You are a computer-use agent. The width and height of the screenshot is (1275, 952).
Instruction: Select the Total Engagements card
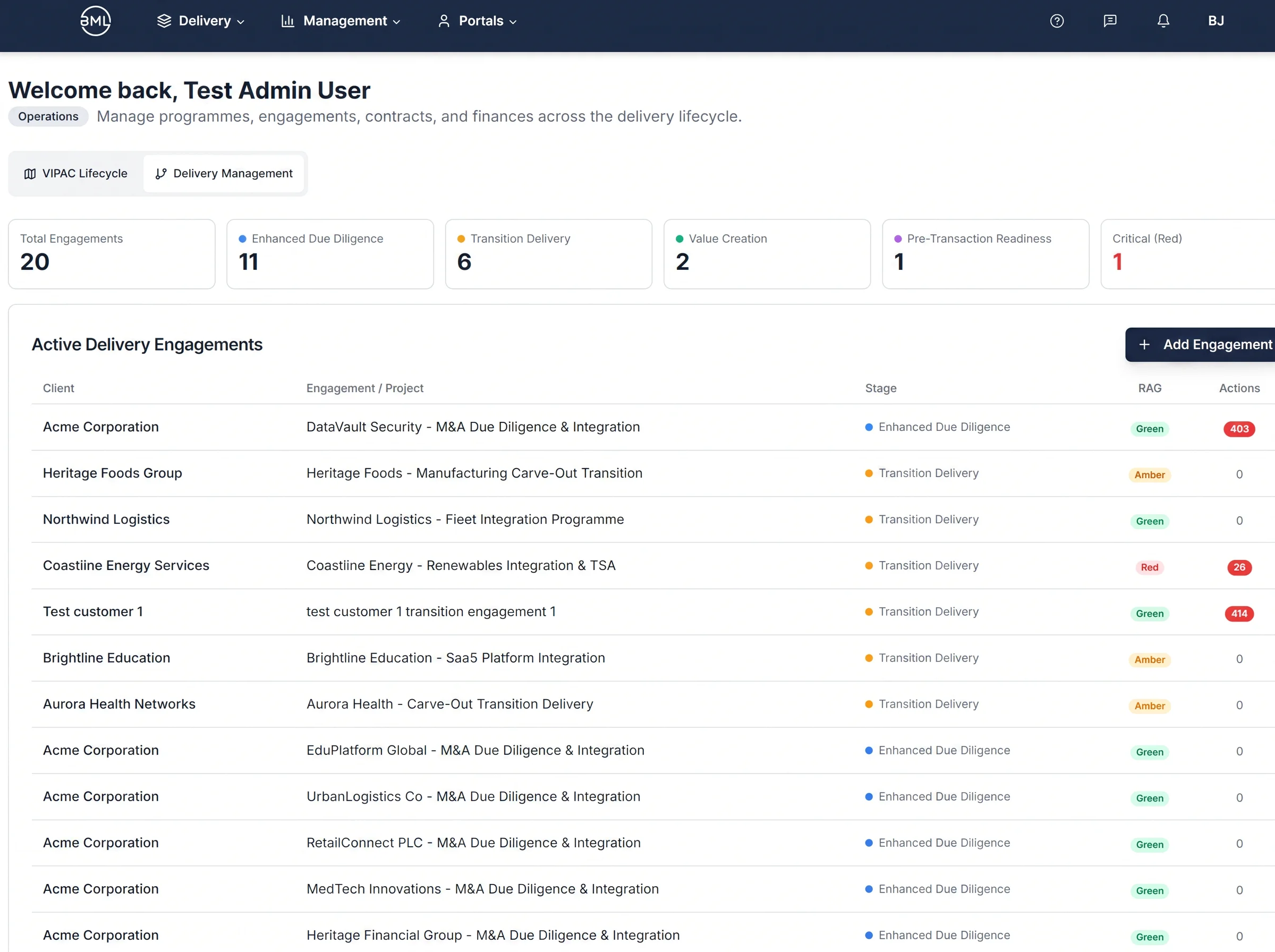(112, 254)
